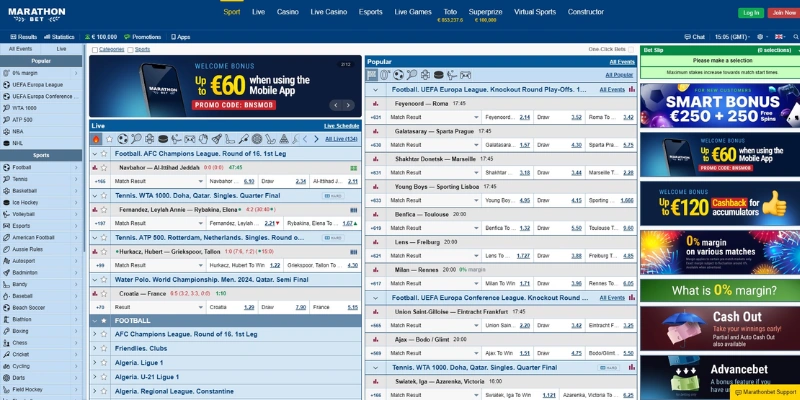Select the fire hot-events icon in Live

96,139
